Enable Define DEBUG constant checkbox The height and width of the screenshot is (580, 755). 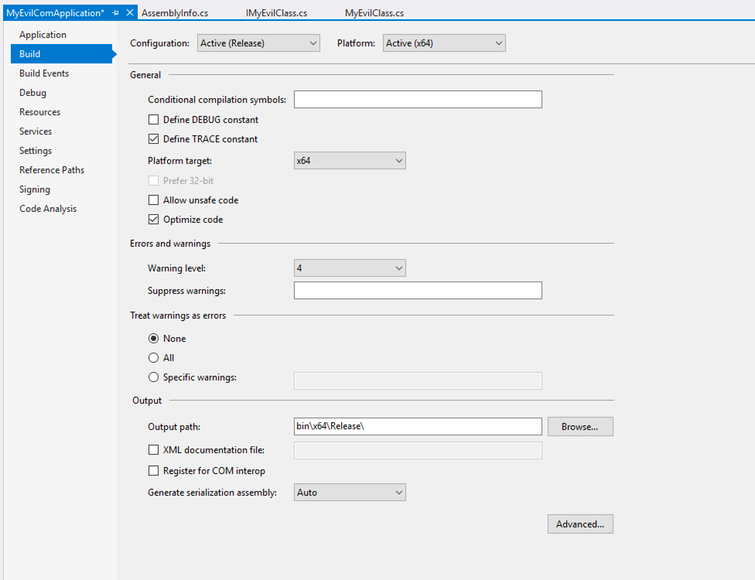point(153,119)
